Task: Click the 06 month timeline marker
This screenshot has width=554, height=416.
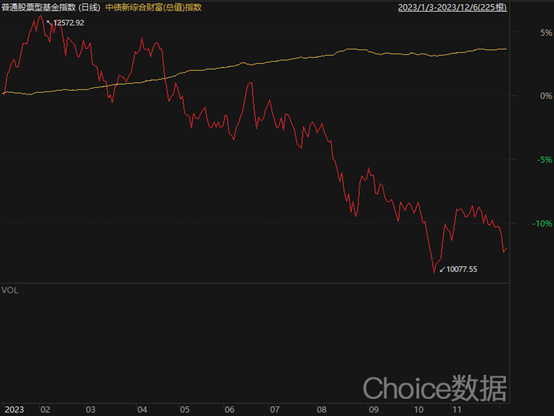Action: pos(229,410)
